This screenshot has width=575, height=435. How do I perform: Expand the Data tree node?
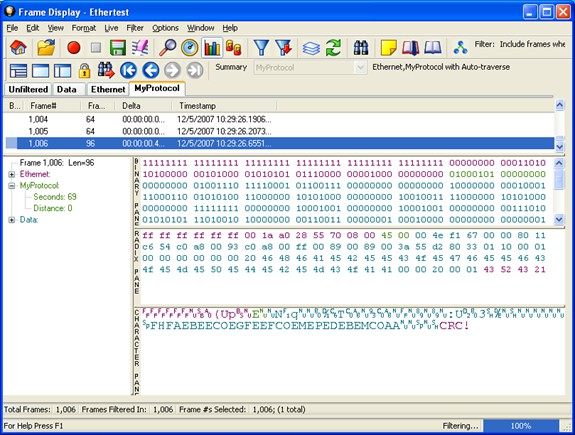coord(12,220)
